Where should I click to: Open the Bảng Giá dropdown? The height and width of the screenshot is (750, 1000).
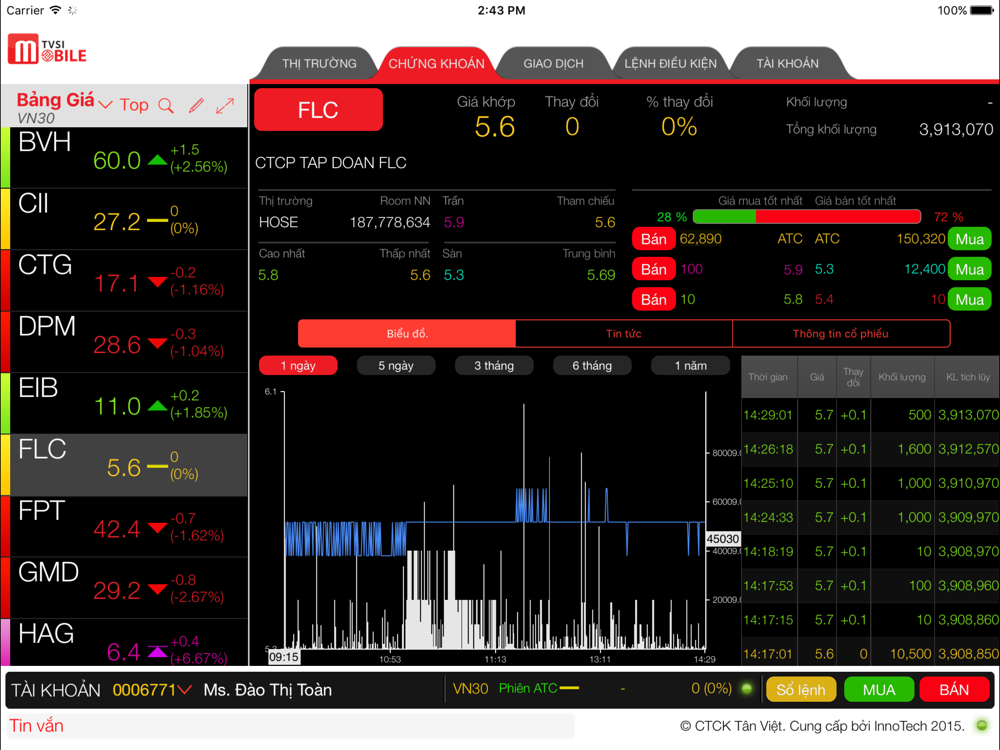click(x=64, y=101)
